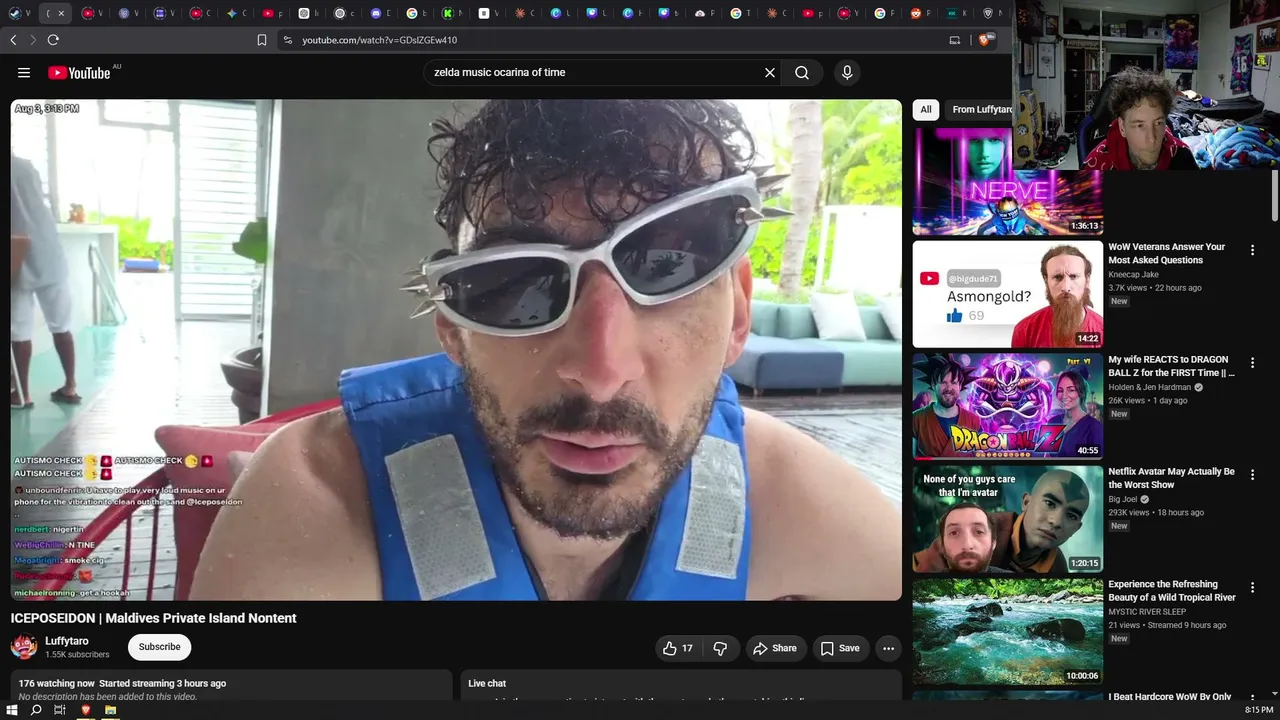Click the page's vertical scrollbar thumb

click(x=1274, y=196)
